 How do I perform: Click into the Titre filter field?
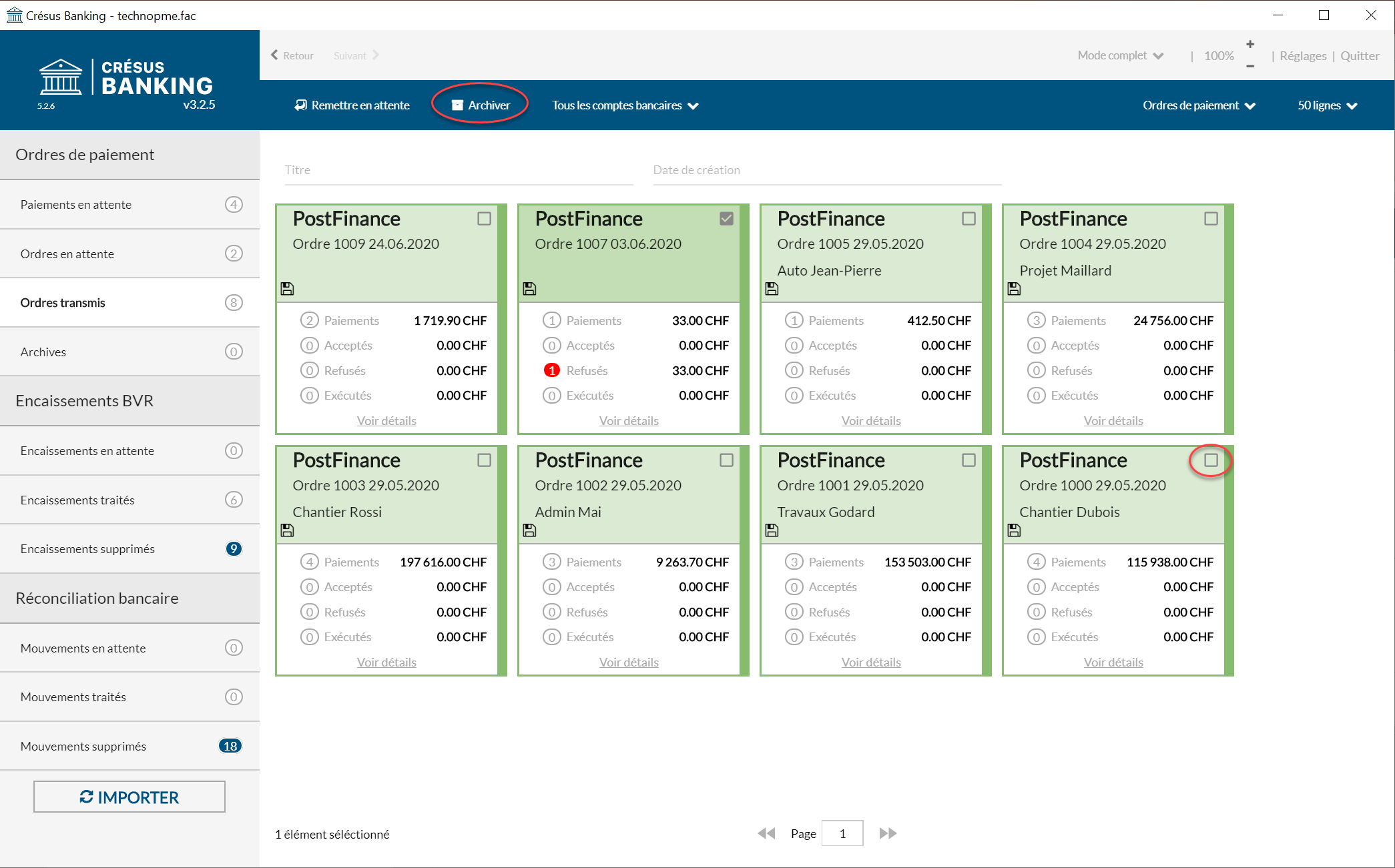point(458,170)
